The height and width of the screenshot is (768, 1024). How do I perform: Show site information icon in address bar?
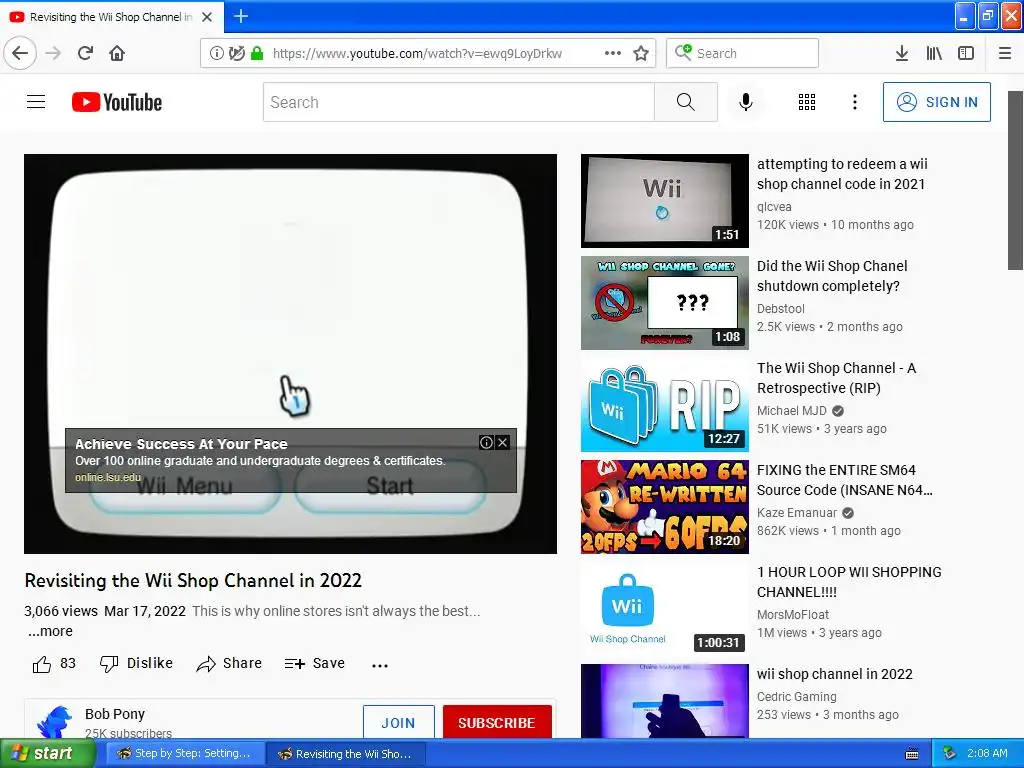pos(216,53)
